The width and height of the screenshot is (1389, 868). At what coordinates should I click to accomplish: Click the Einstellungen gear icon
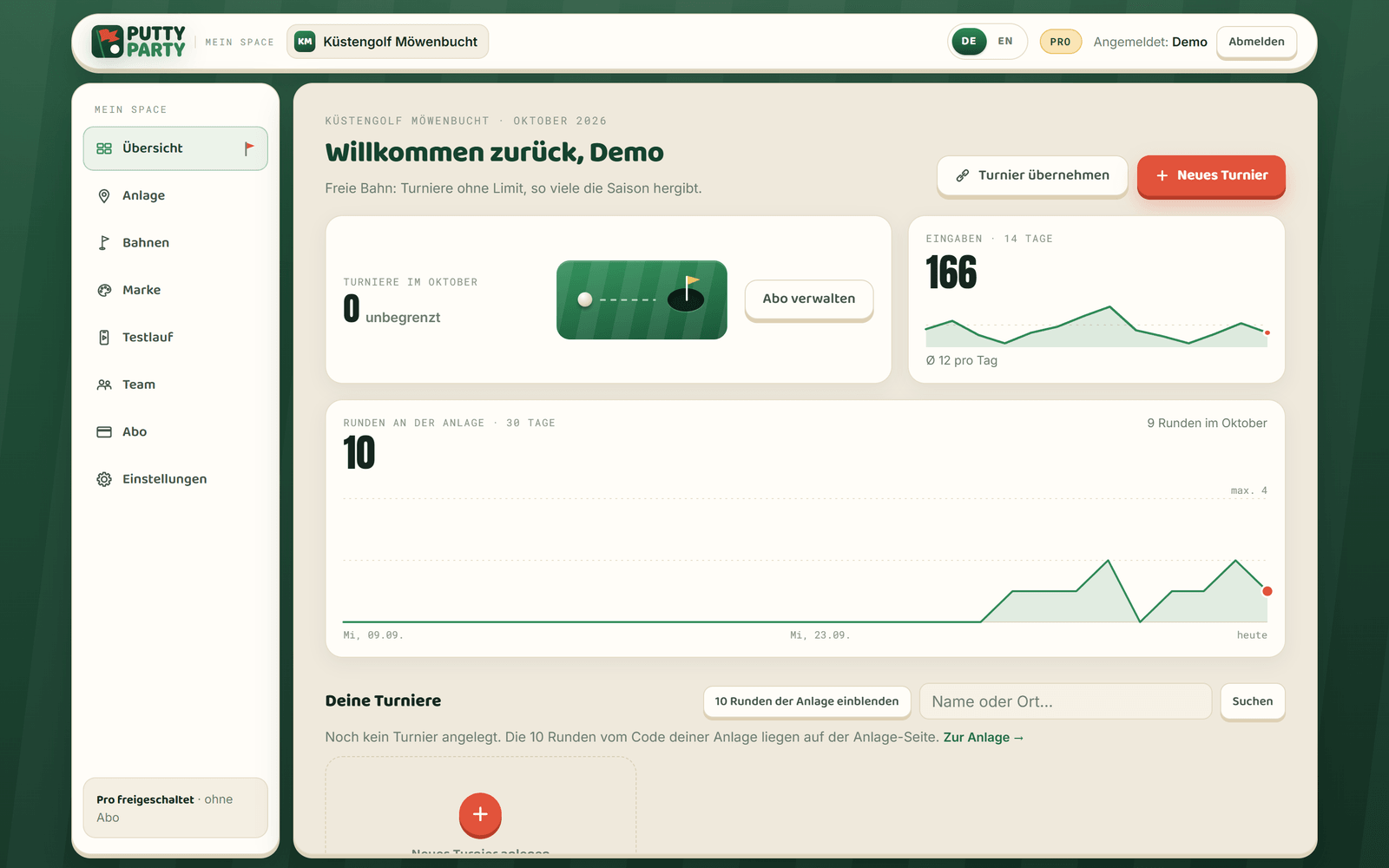tap(104, 479)
